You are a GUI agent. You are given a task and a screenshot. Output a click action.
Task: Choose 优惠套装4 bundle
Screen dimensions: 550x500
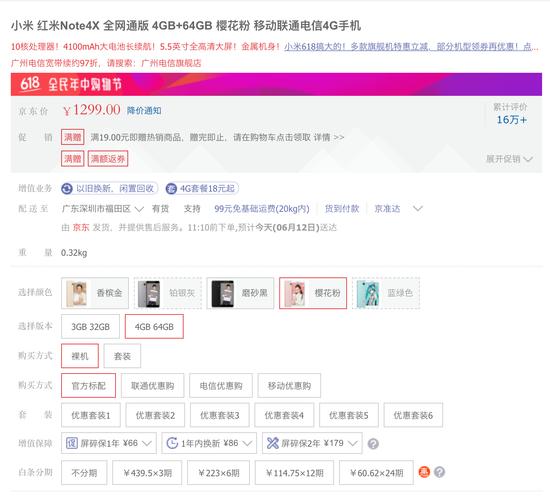click(284, 415)
